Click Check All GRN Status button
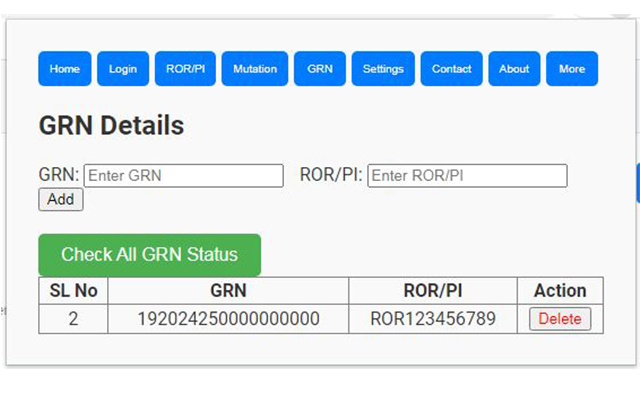This screenshot has height=400, width=640. pyautogui.click(x=149, y=255)
